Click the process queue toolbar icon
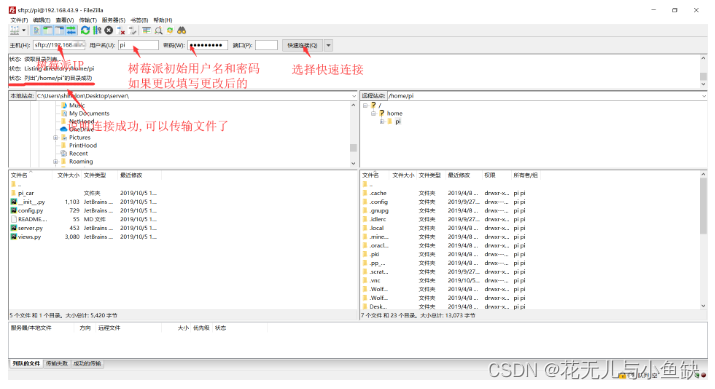 pyautogui.click(x=97, y=31)
